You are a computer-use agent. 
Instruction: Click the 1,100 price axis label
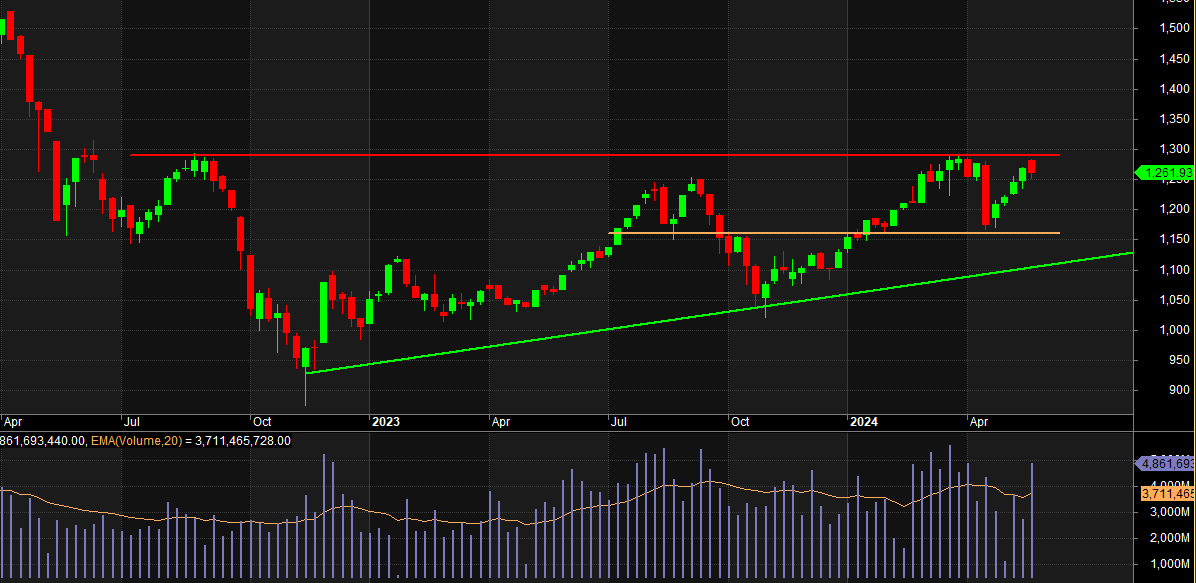tap(1174, 270)
